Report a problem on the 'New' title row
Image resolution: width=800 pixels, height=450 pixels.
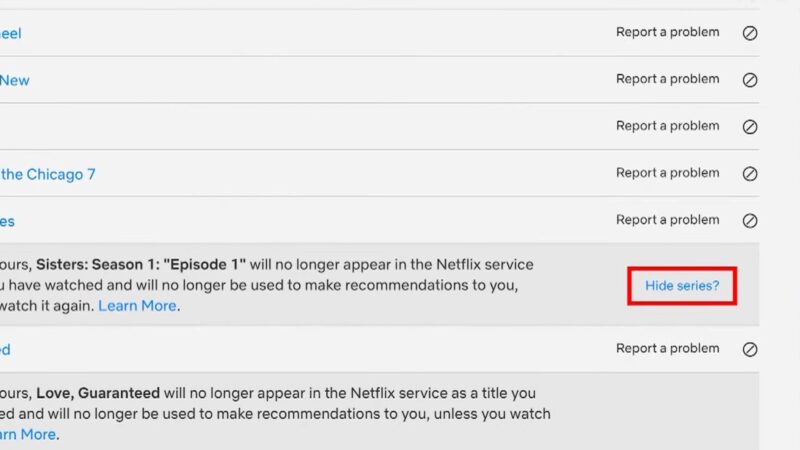pyautogui.click(x=667, y=79)
